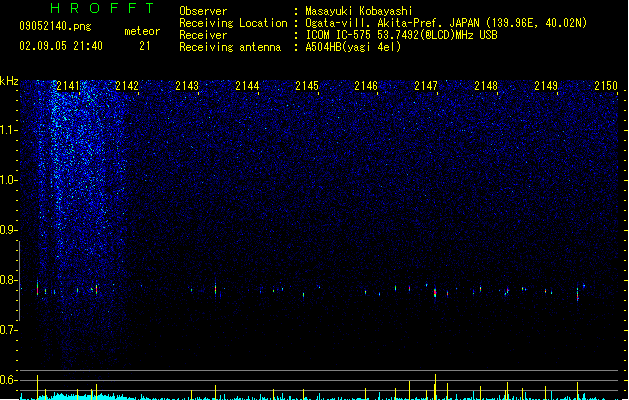Image resolution: width=629 pixels, height=400 pixels.
Task: Click the 2143 time marker
Action: click(x=187, y=86)
